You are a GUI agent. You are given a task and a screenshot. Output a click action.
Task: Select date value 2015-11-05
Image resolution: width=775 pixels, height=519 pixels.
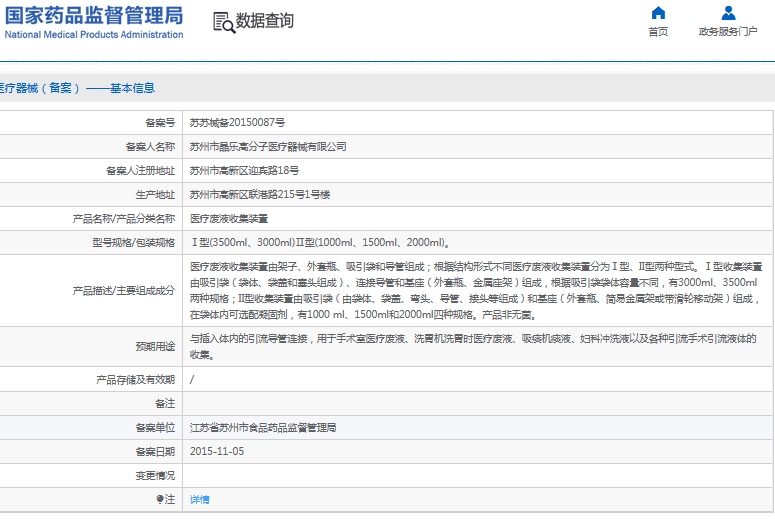click(217, 451)
